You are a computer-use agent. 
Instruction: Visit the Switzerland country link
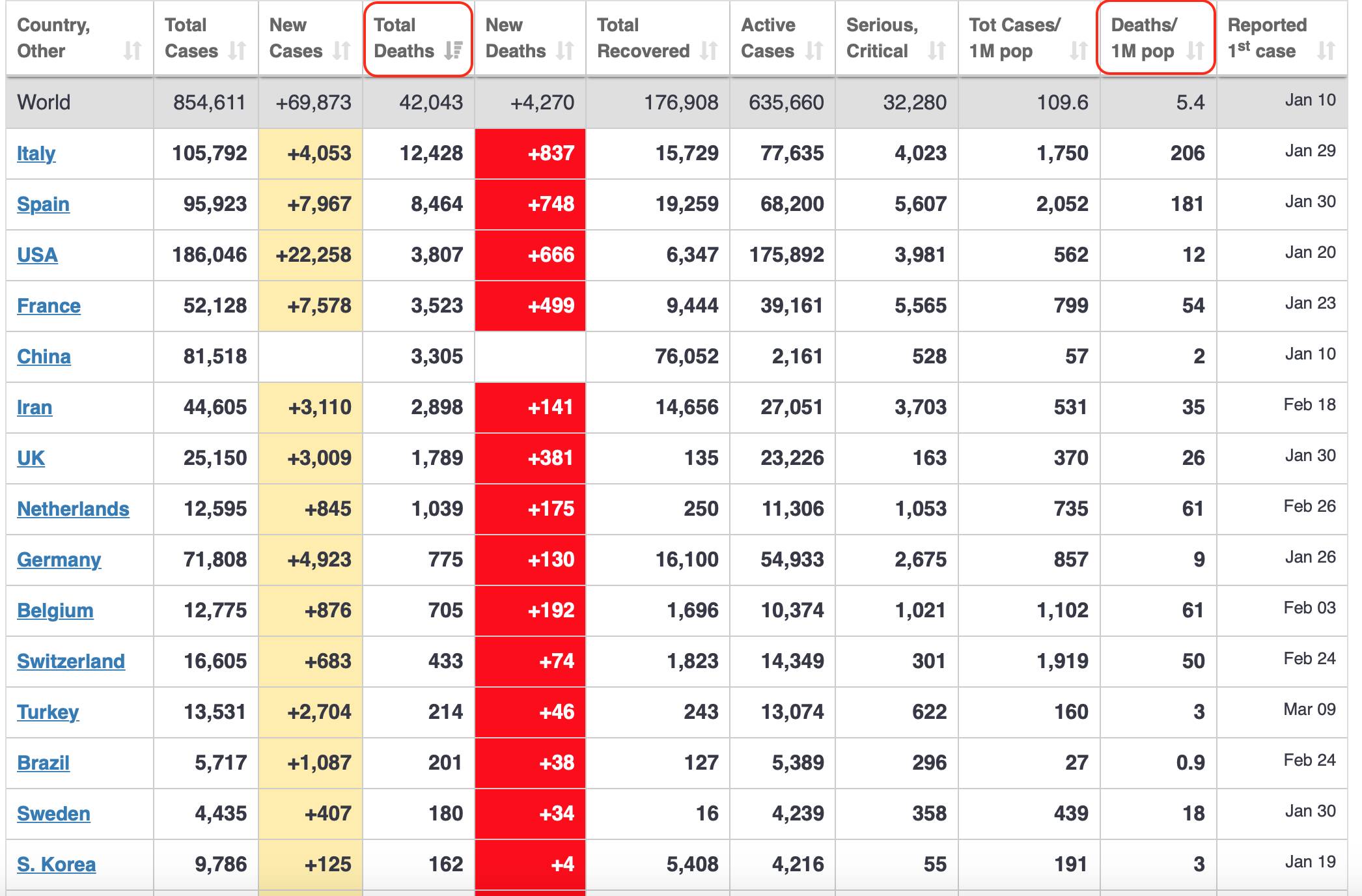click(x=71, y=662)
